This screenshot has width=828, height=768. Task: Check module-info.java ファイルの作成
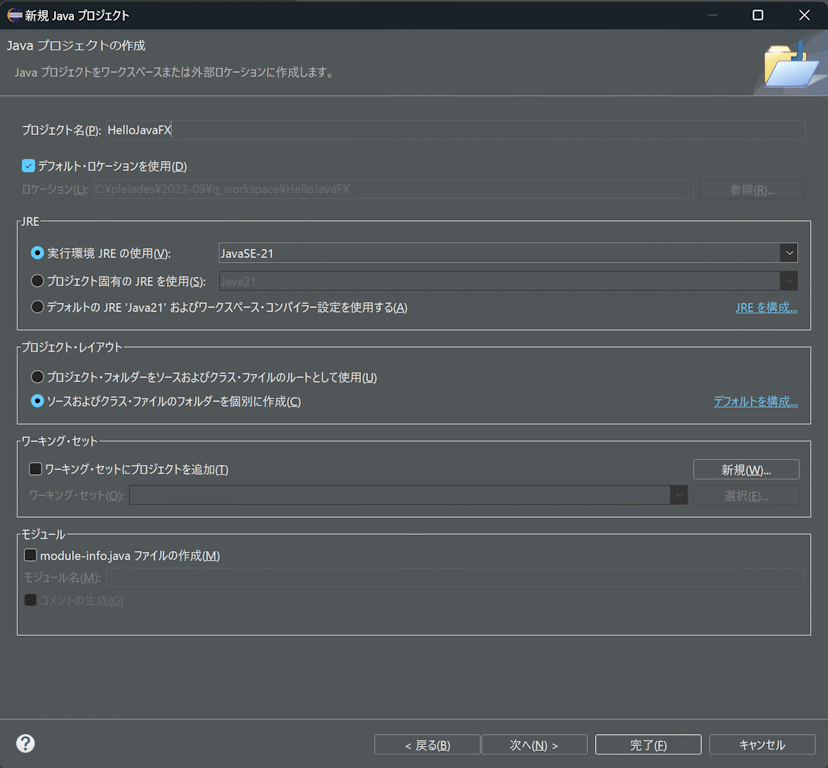coord(29,555)
